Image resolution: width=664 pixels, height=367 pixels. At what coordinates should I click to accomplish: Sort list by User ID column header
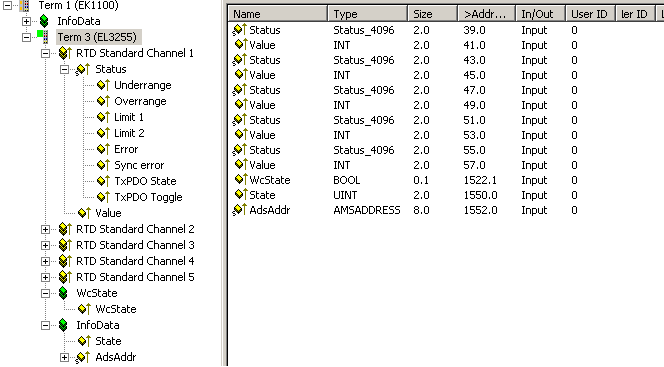coord(590,14)
